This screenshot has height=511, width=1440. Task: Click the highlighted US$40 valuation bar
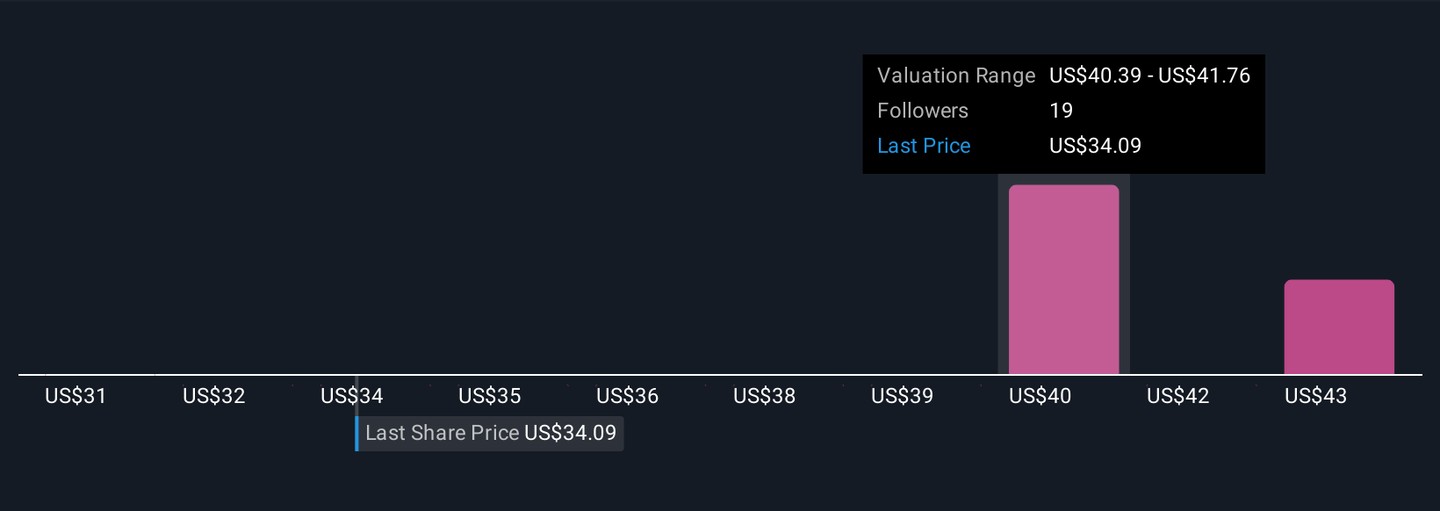[1063, 279]
